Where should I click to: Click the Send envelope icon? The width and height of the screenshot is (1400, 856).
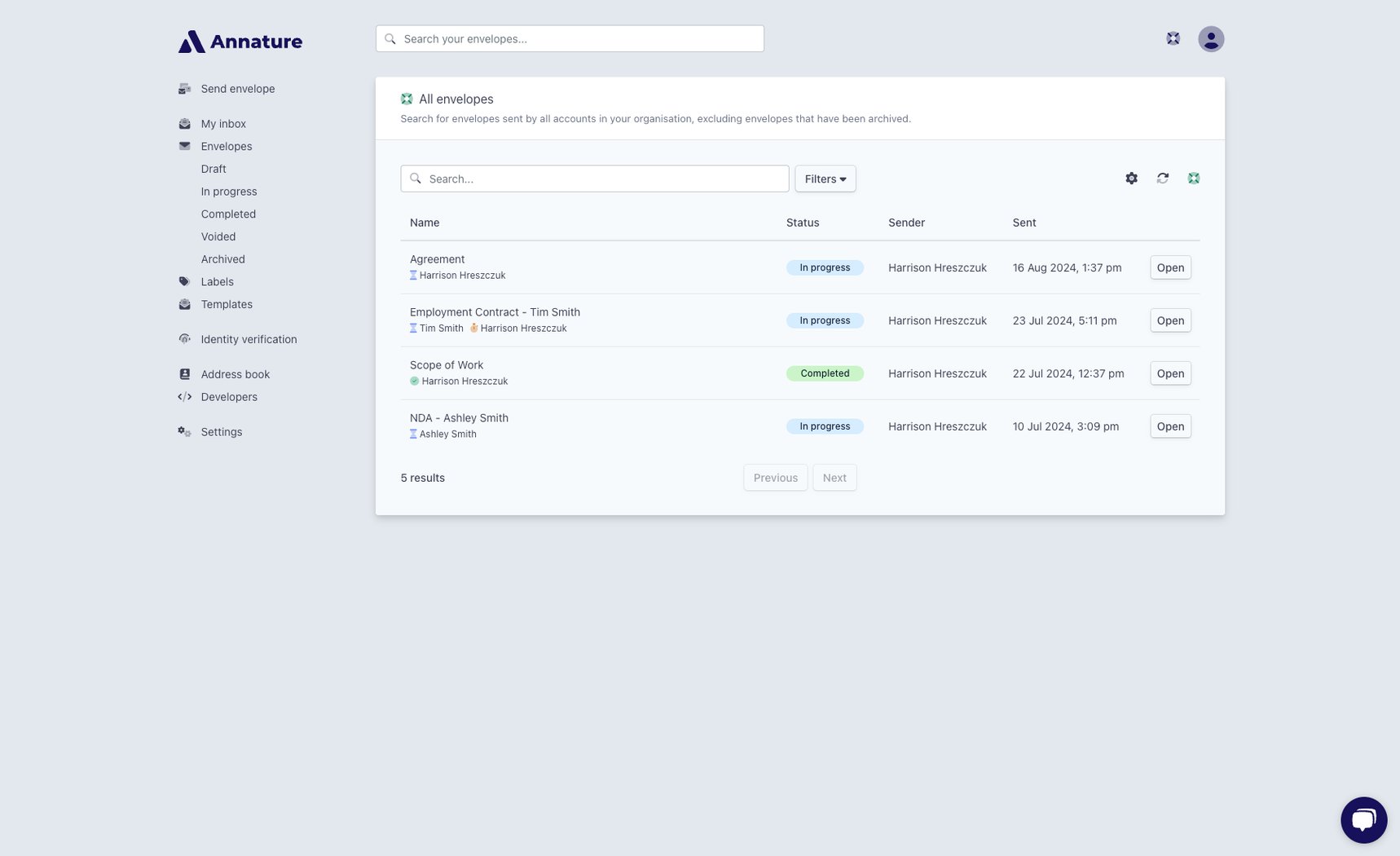[185, 89]
